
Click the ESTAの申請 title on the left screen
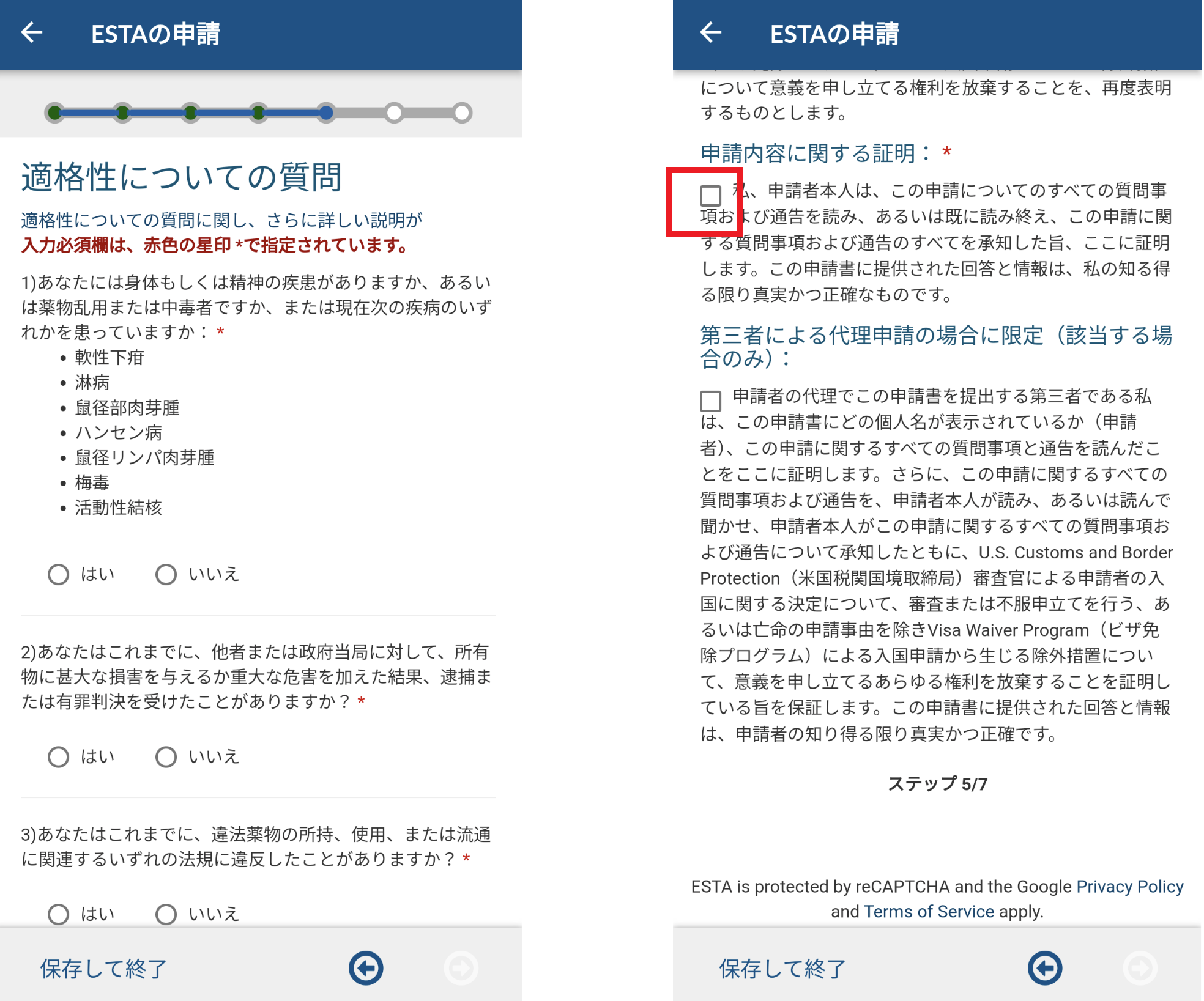[x=155, y=34]
